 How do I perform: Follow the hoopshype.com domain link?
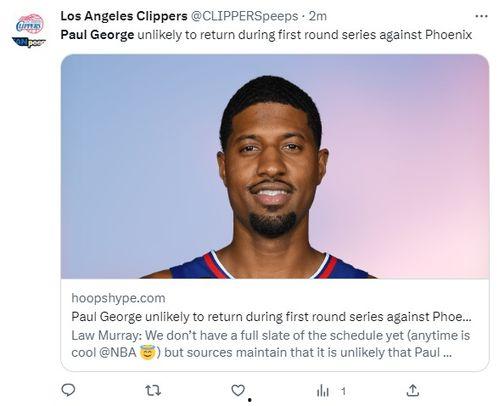click(118, 298)
